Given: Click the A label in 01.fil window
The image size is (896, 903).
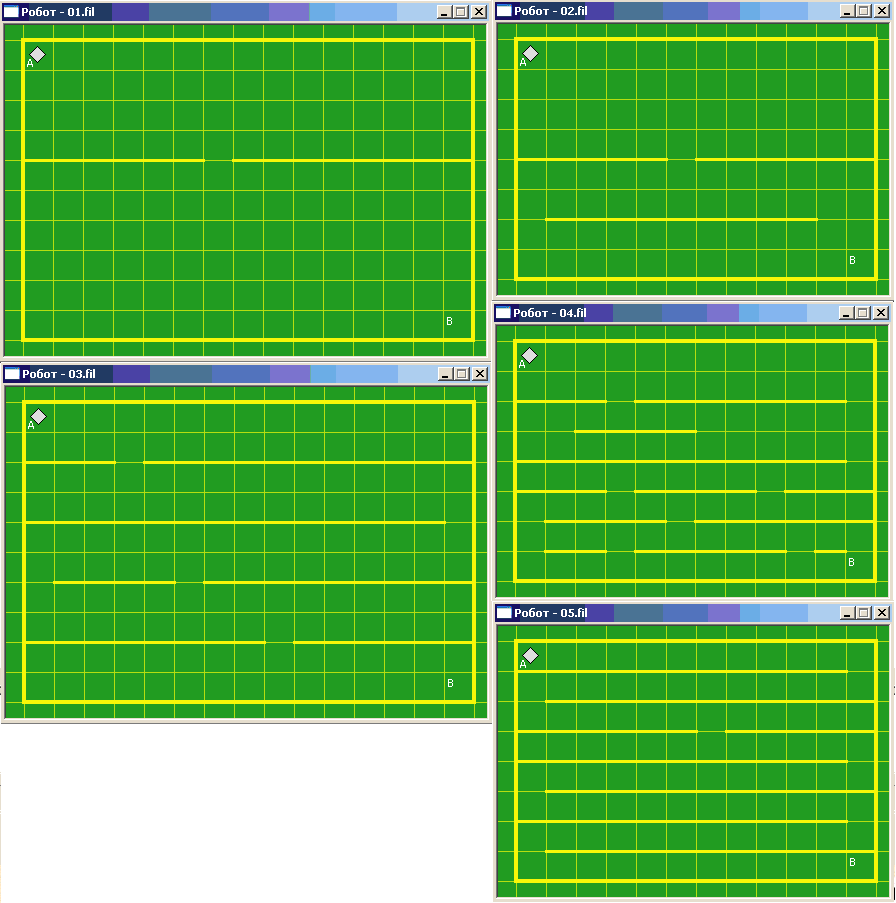Looking at the screenshot, I should (x=30, y=64).
